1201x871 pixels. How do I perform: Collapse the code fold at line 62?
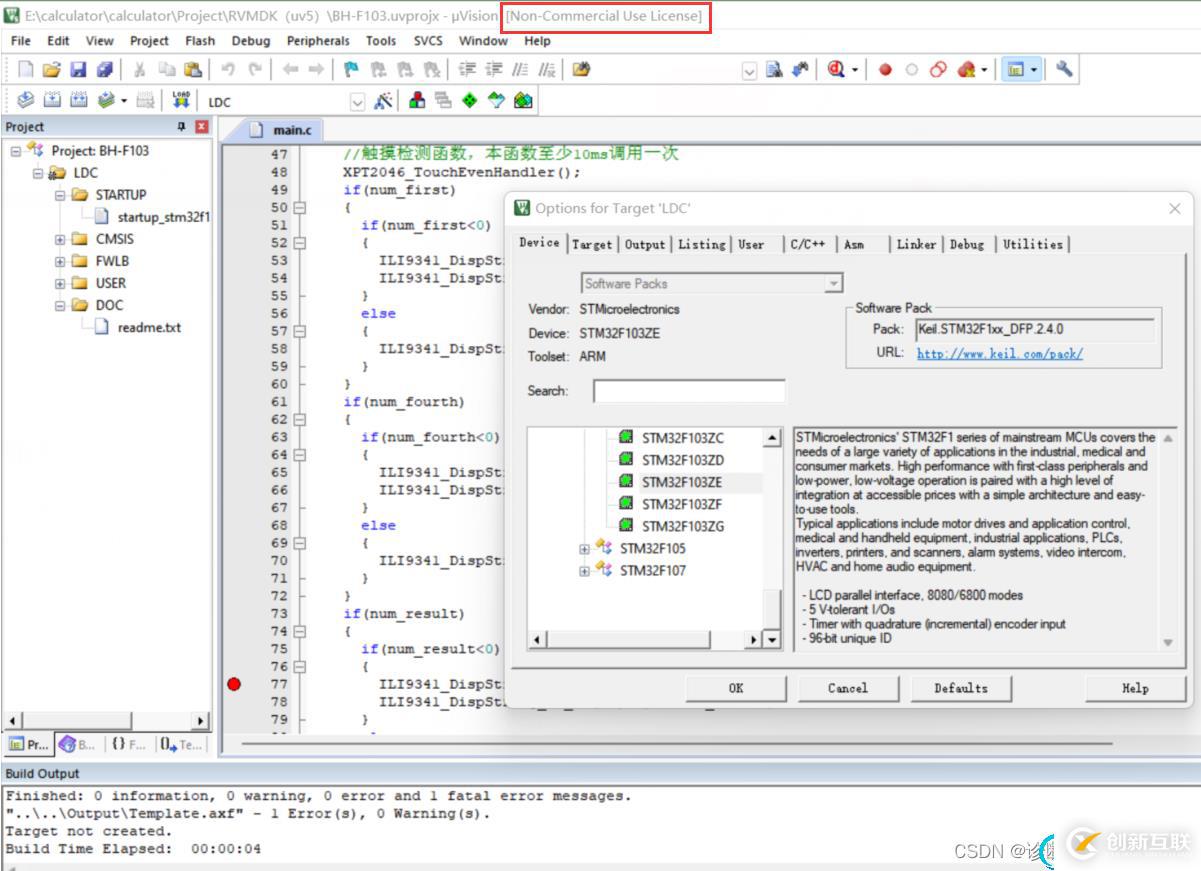pos(299,420)
